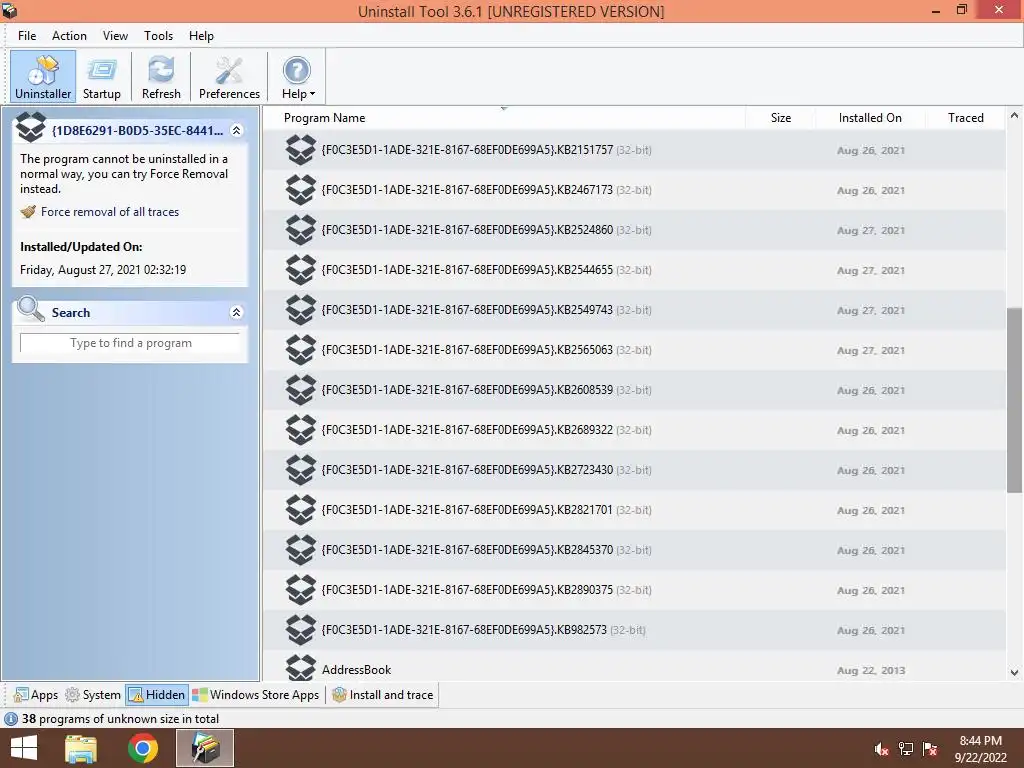1024x768 pixels.
Task: Select program name ending in KB2549743
Action: click(x=467, y=310)
